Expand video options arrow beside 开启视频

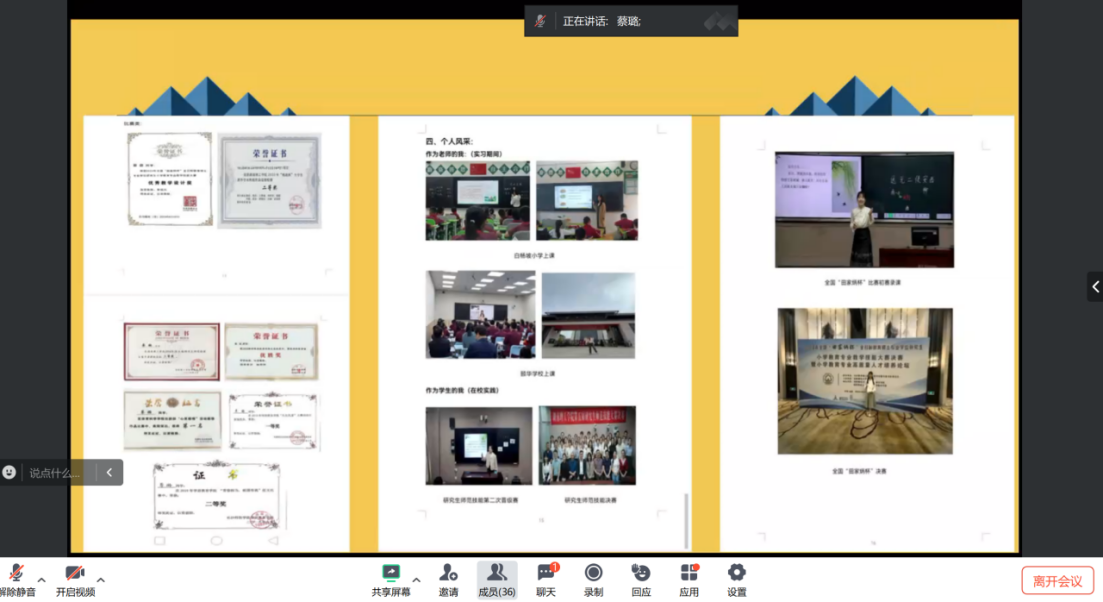point(101,580)
